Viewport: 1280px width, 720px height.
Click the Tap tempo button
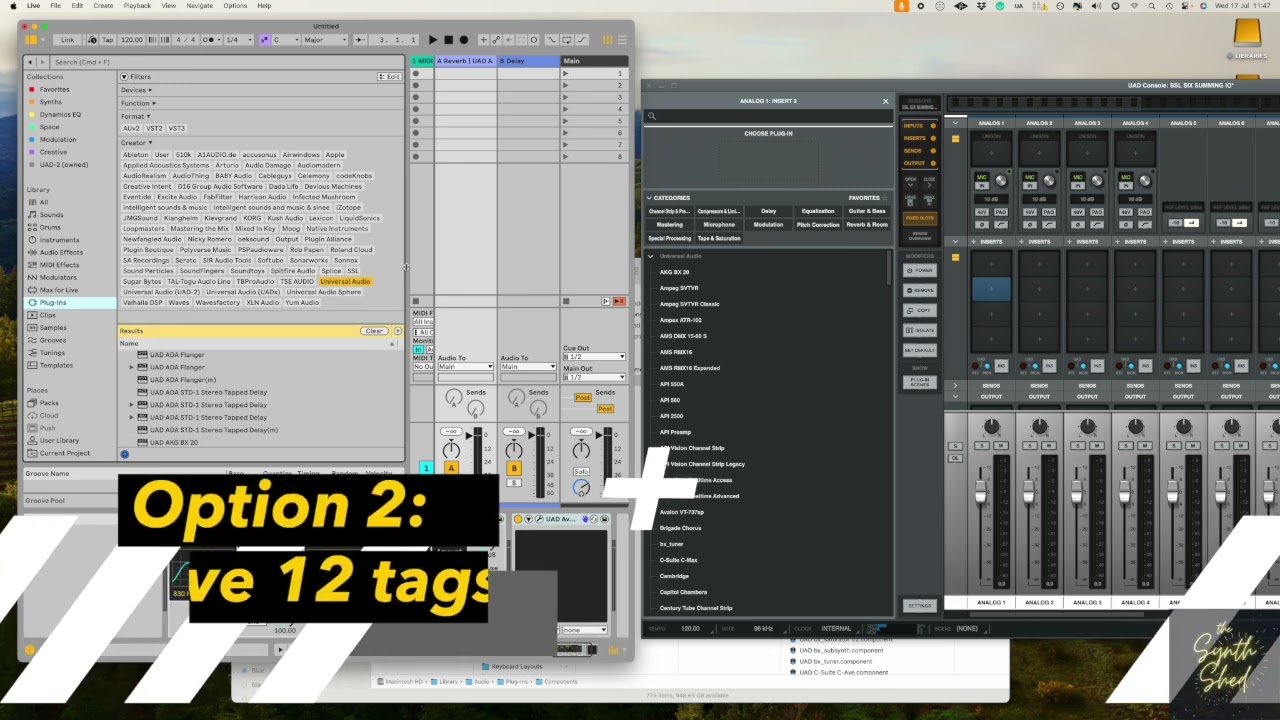107,40
